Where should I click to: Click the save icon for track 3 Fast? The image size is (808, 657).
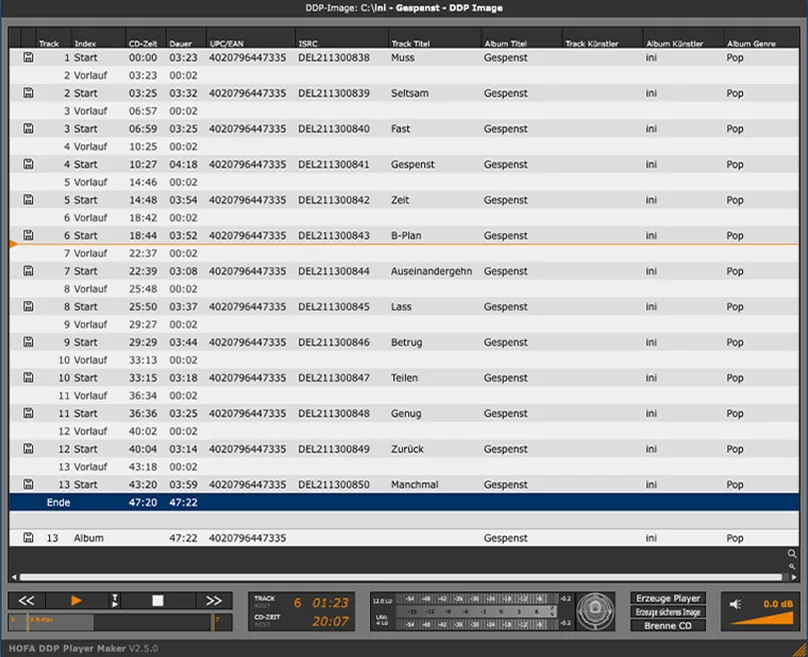(x=28, y=128)
